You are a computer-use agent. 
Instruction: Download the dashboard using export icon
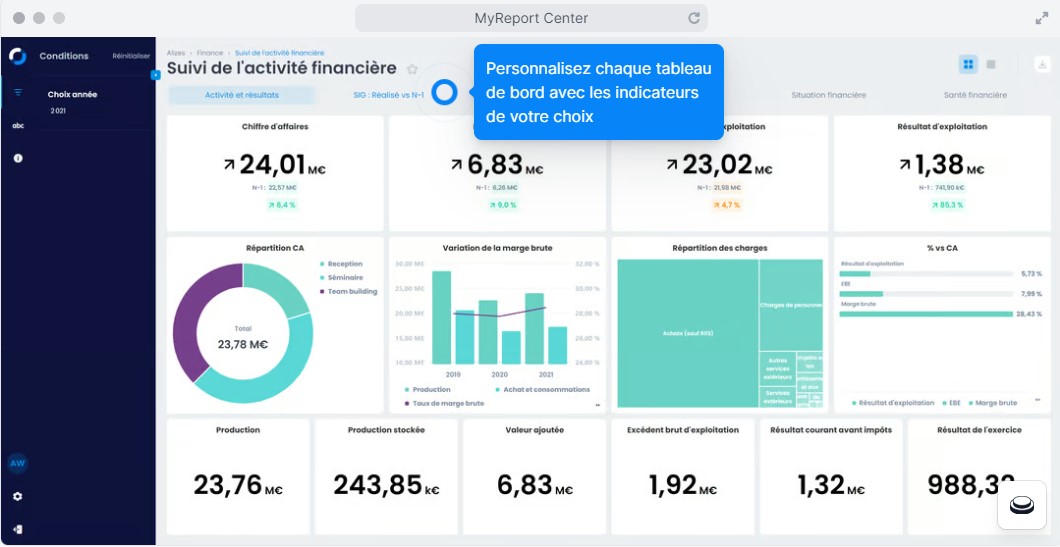coord(1041,64)
